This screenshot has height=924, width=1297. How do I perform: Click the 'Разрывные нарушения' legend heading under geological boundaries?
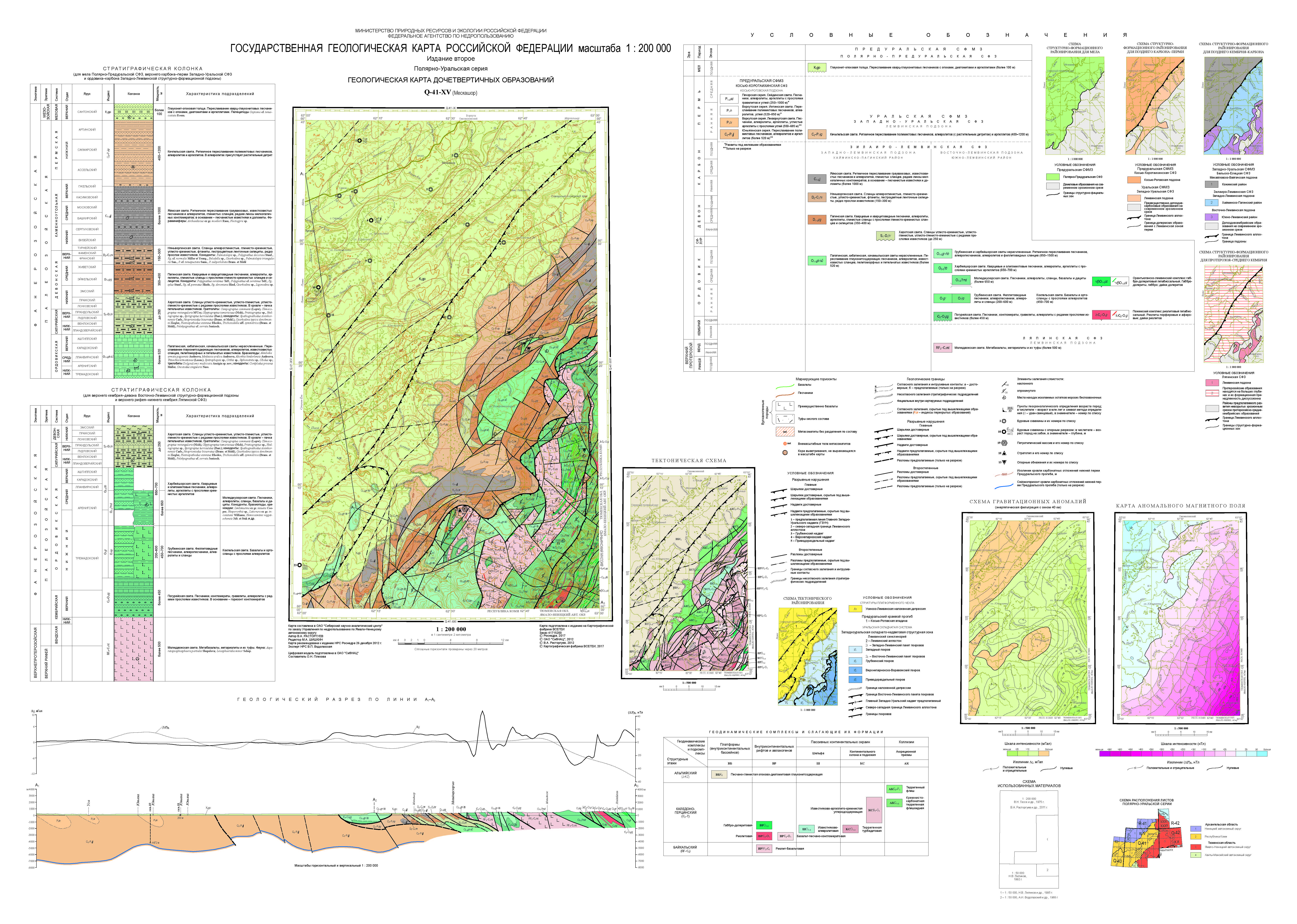[x=926, y=422]
